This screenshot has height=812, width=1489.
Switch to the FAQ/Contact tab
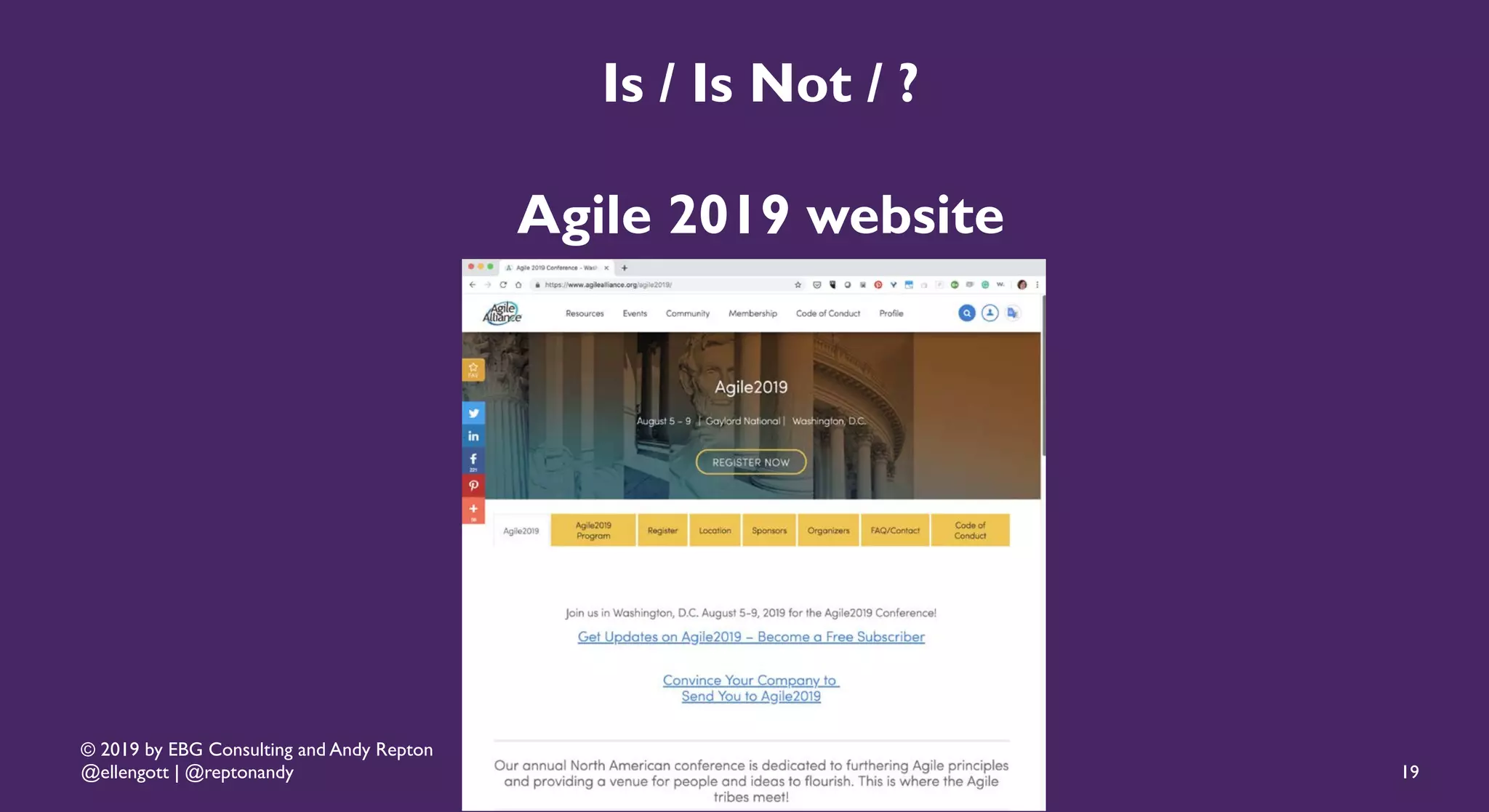click(895, 531)
